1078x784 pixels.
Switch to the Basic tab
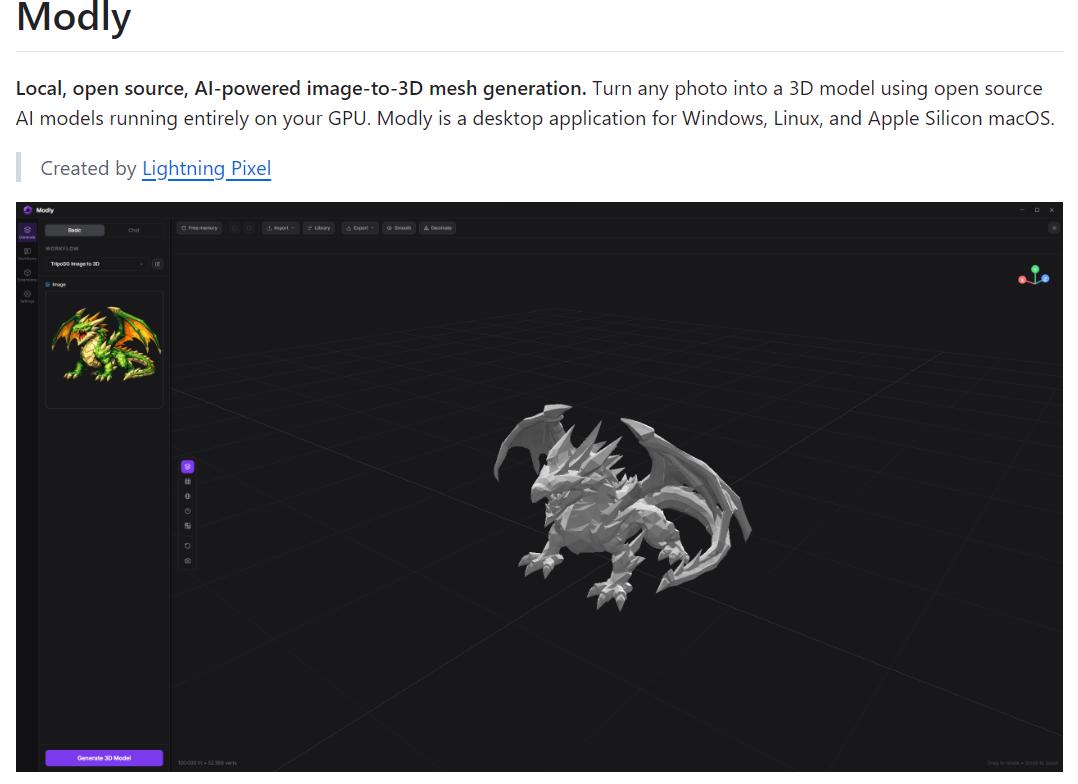click(74, 230)
